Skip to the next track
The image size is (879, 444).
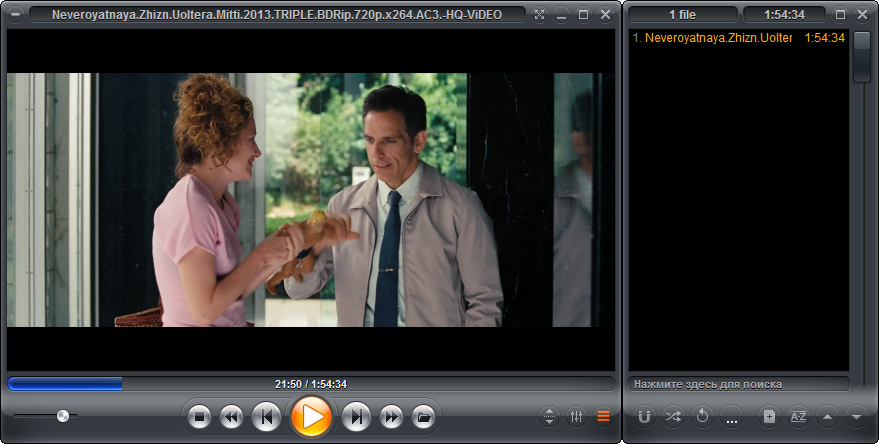(357, 417)
